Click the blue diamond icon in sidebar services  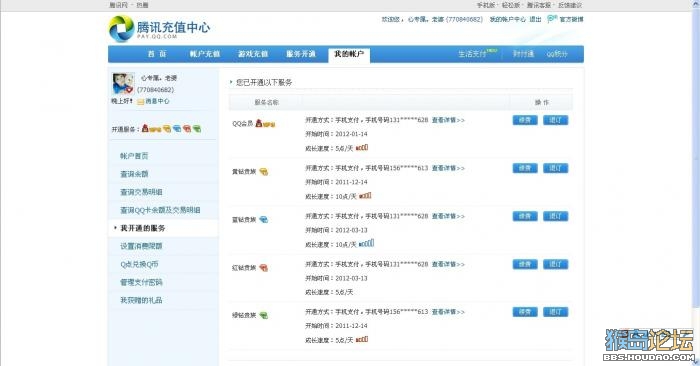pyautogui.click(x=177, y=129)
